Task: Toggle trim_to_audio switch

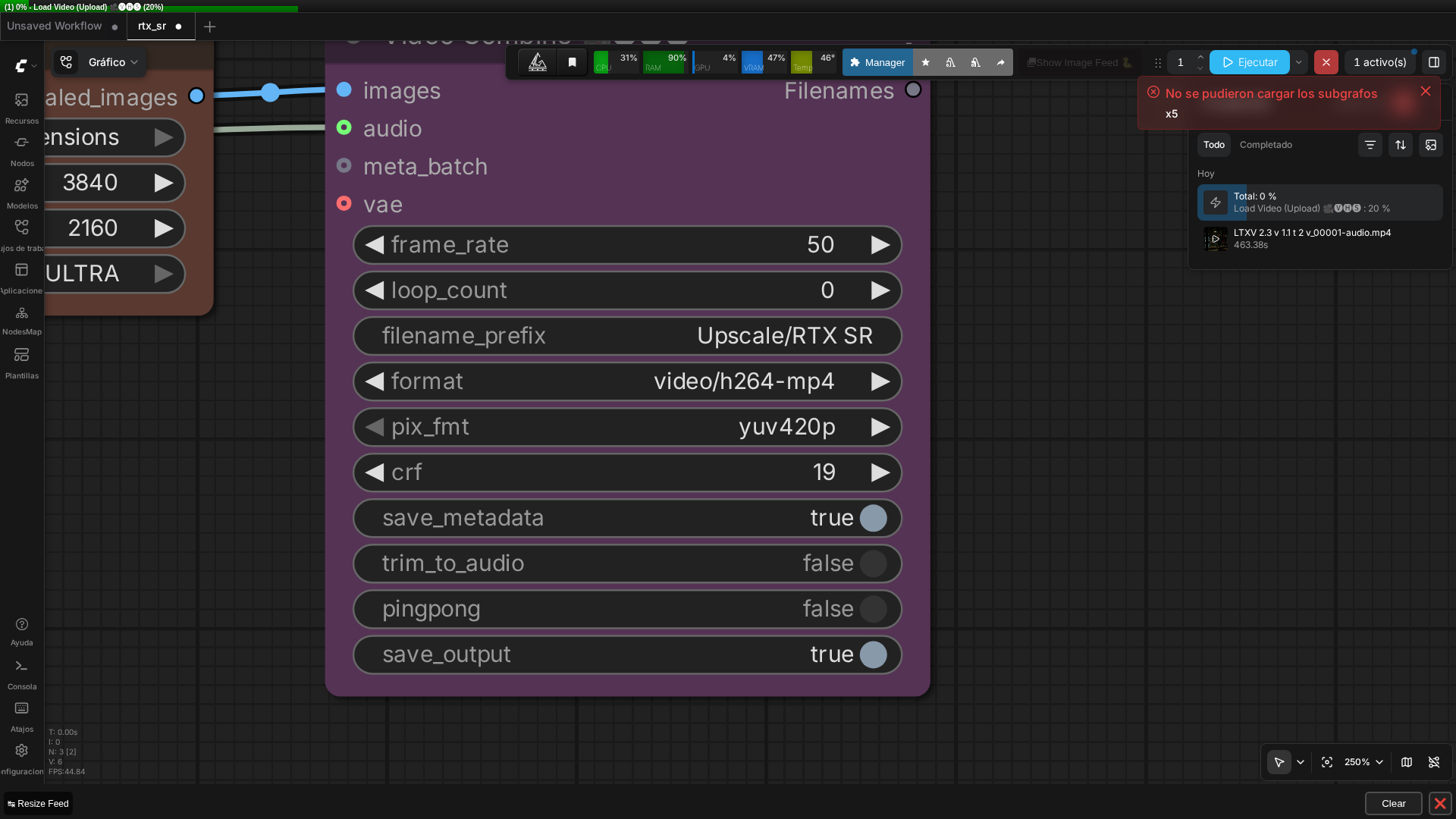Action: coord(873,563)
